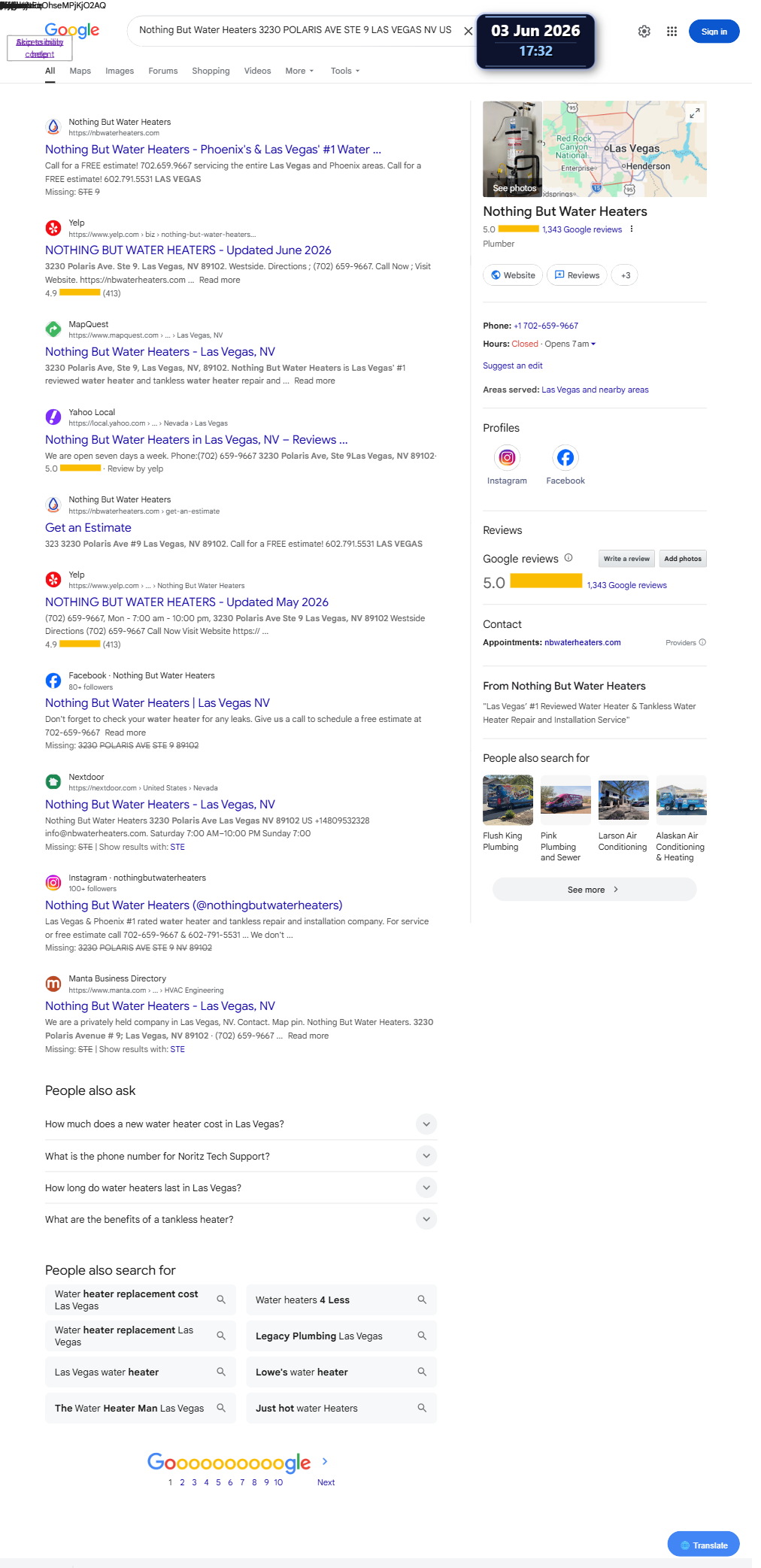This screenshot has height=1568, width=761.
Task: Click the info icon next to Google reviews
Action: 568,558
